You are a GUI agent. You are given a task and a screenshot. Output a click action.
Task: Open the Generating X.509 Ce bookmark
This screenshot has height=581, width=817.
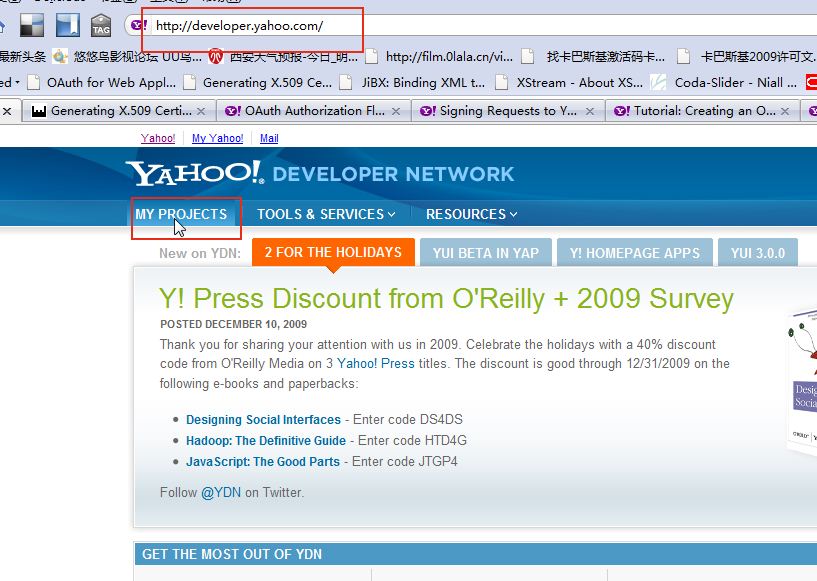pos(257,82)
